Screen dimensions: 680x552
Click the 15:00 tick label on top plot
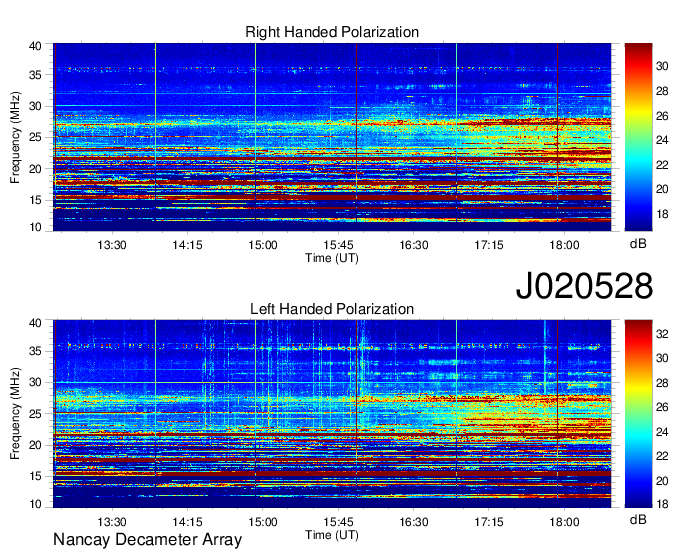click(x=263, y=245)
